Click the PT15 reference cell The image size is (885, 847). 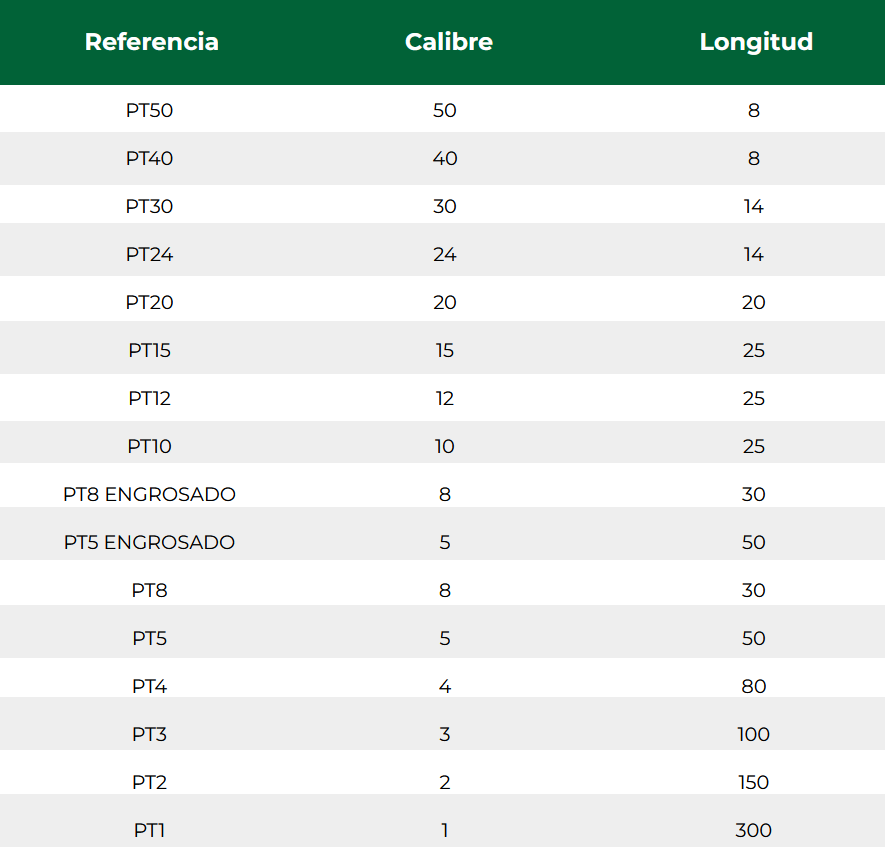click(x=149, y=350)
